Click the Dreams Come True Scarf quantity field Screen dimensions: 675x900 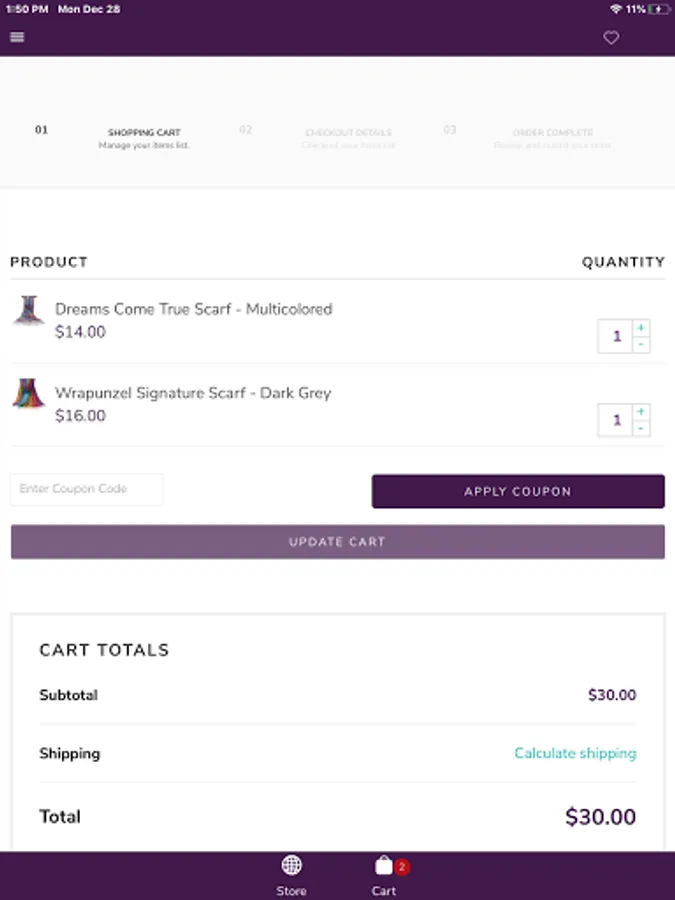(616, 336)
